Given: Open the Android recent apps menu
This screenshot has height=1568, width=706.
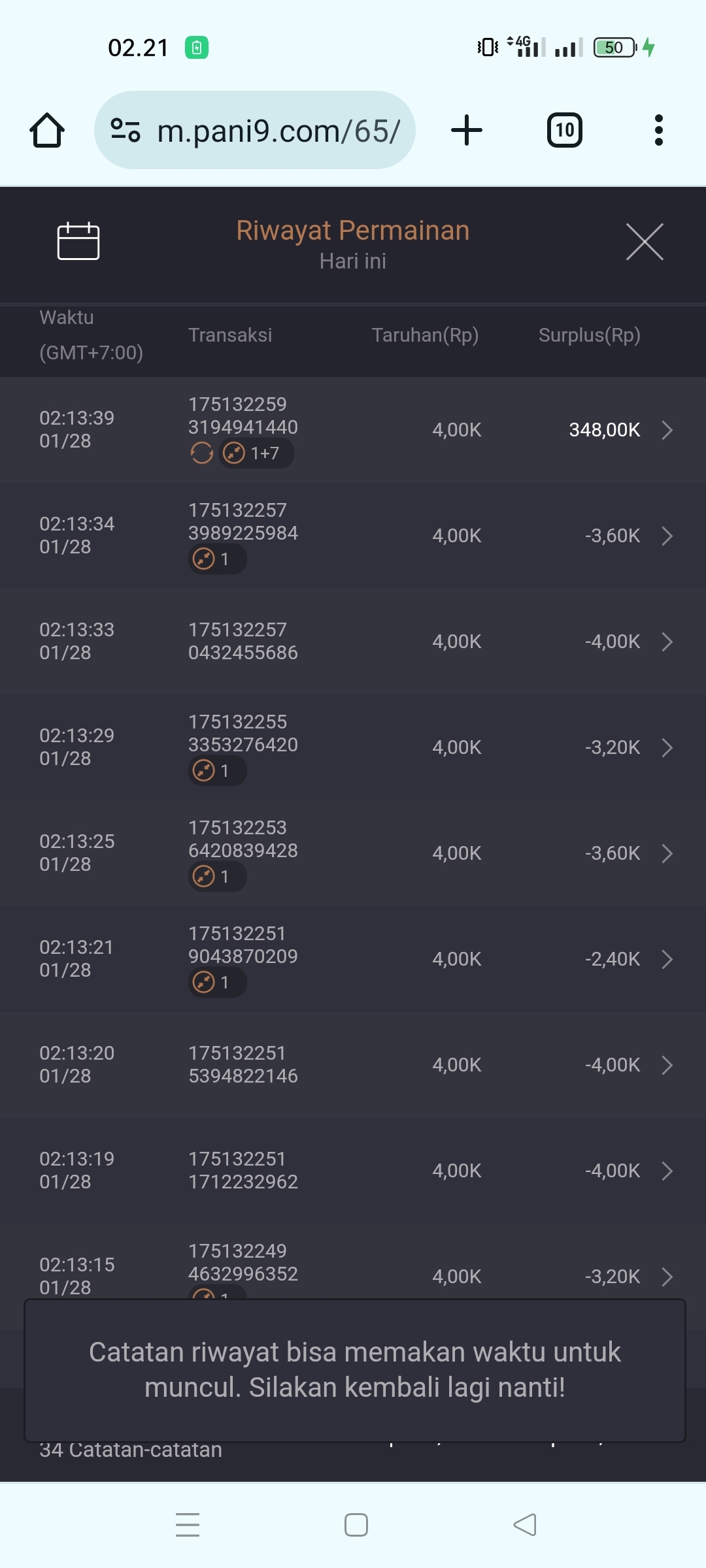Looking at the screenshot, I should click(188, 1525).
